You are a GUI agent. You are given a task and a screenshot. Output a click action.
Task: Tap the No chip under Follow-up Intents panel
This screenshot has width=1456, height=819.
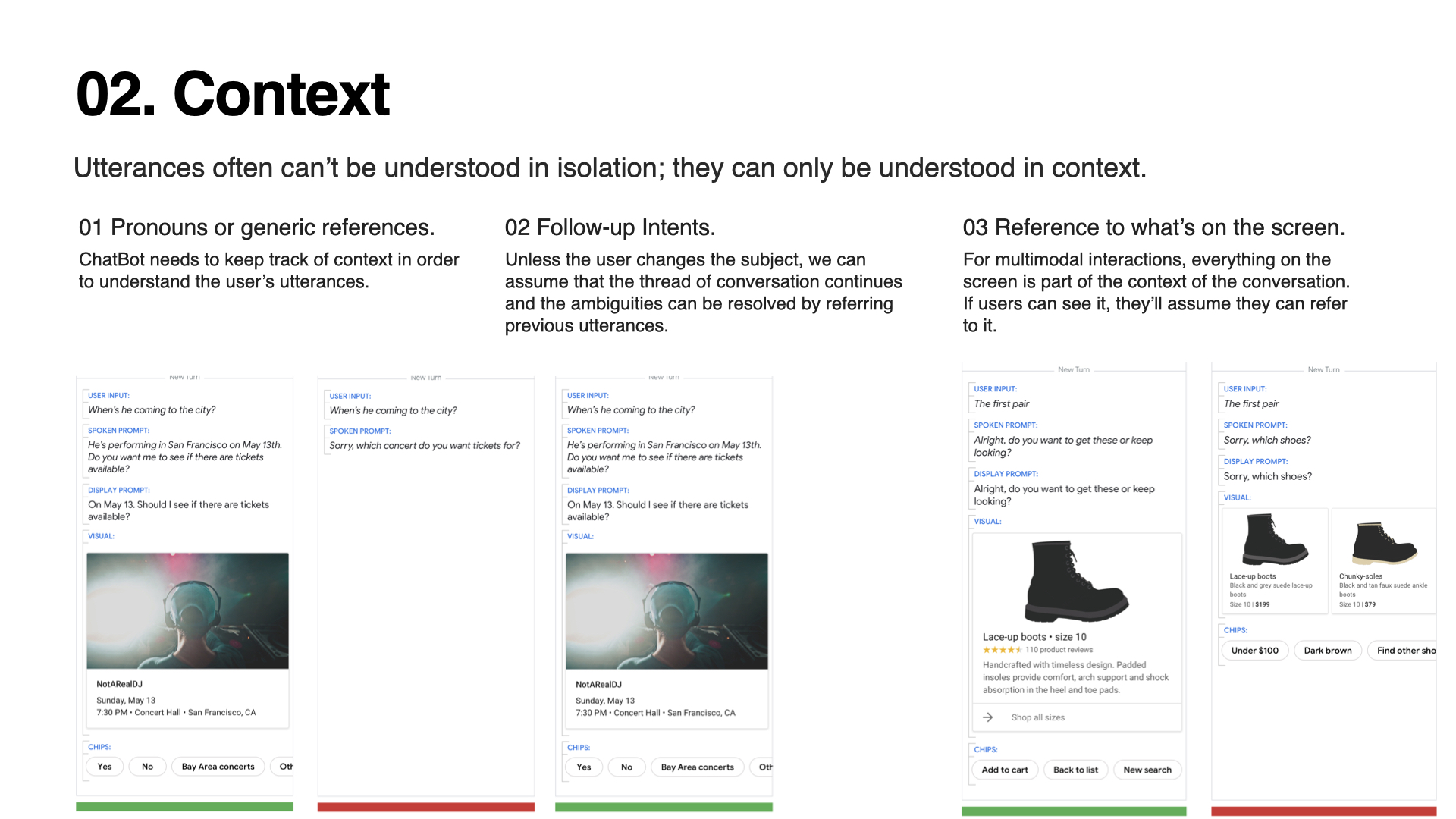(626, 767)
